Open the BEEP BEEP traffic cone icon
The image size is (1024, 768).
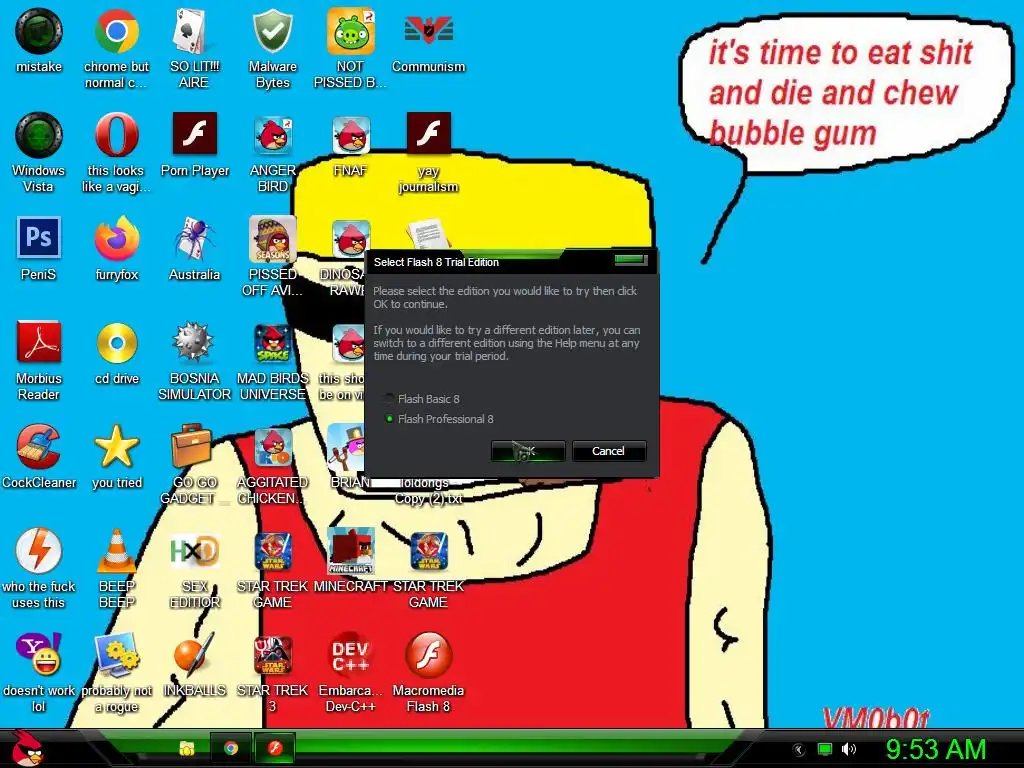pos(116,551)
